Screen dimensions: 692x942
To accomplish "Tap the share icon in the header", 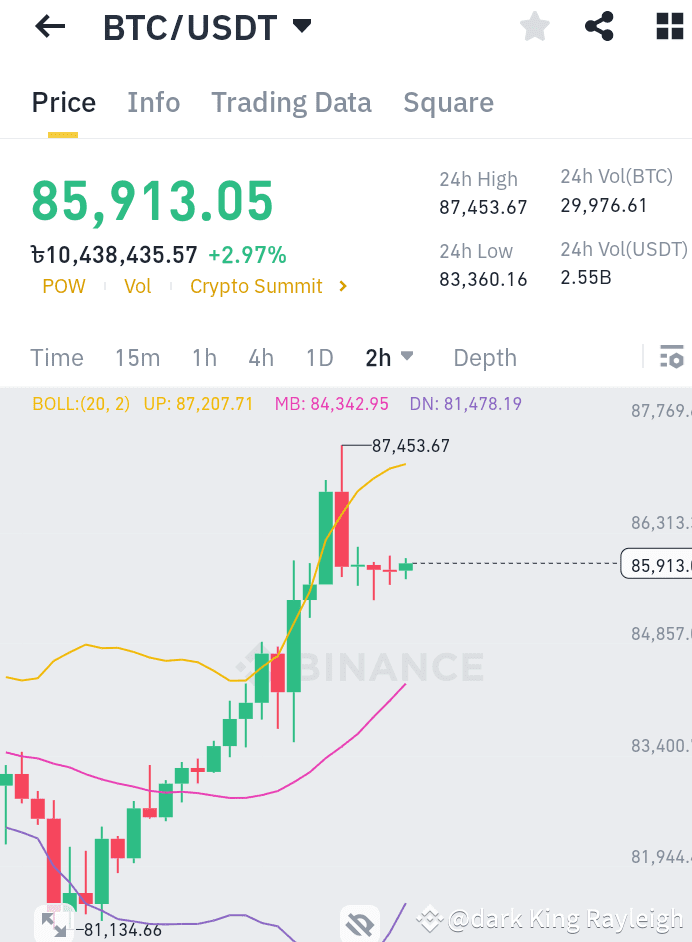I will click(599, 26).
